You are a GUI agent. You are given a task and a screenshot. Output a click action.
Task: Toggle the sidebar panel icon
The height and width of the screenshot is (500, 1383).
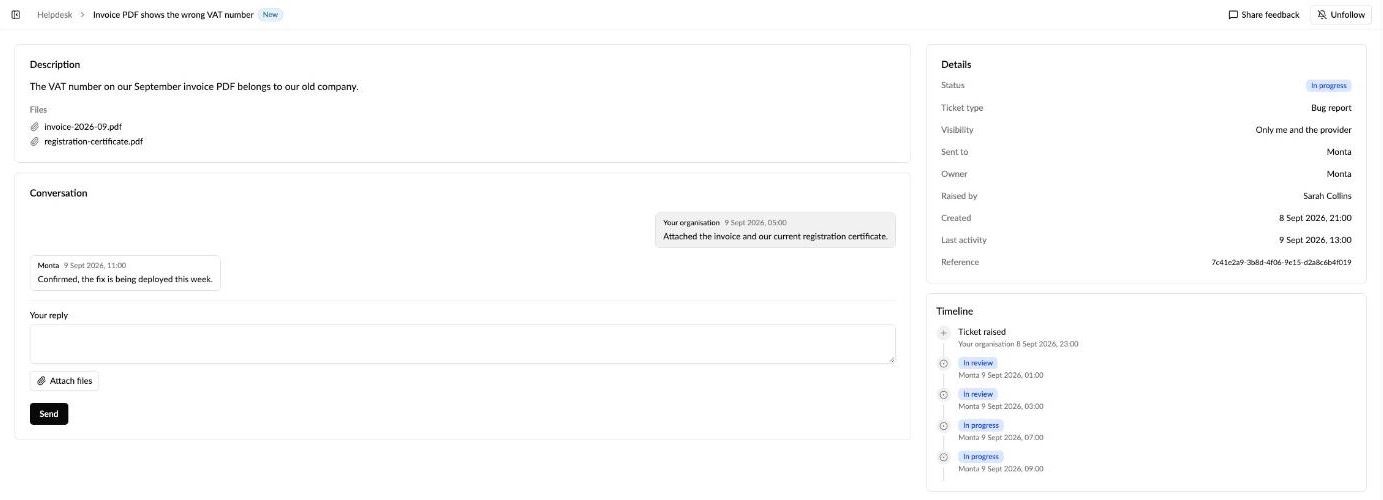[15, 15]
